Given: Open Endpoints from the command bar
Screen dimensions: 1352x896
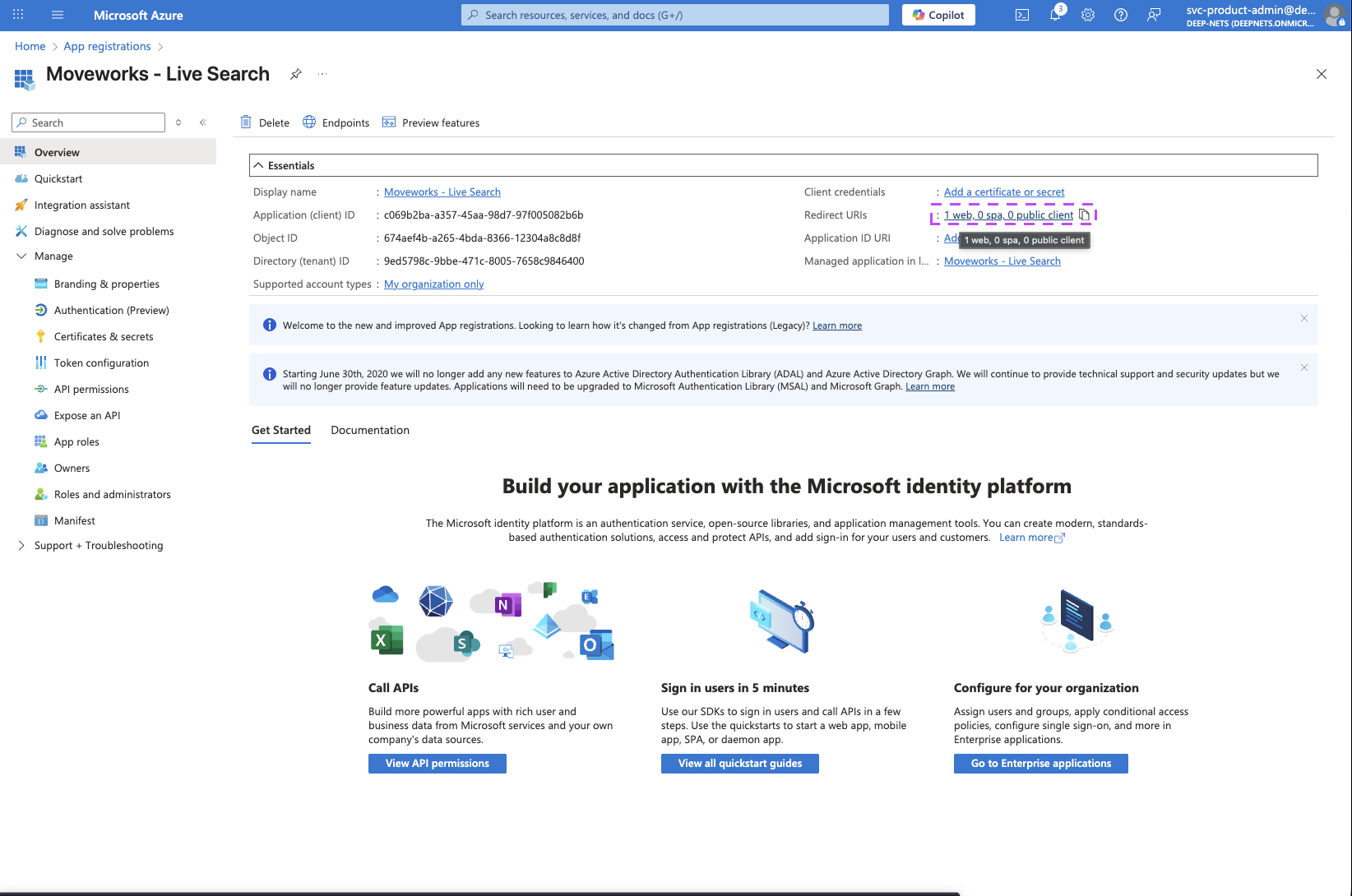Looking at the screenshot, I should (336, 122).
